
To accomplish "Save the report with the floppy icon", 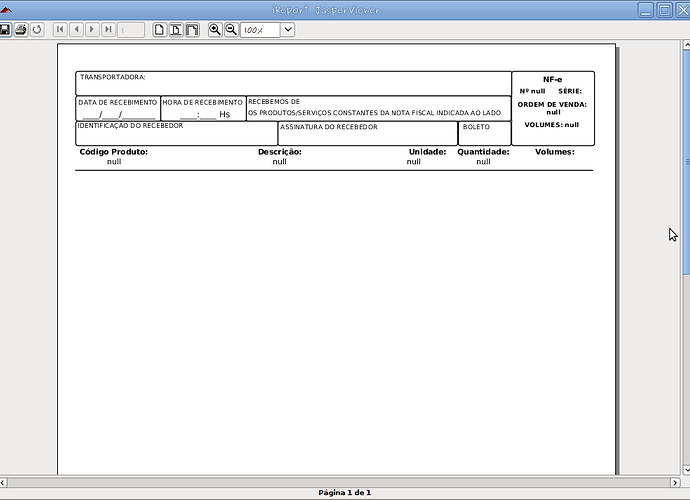I will point(4,30).
